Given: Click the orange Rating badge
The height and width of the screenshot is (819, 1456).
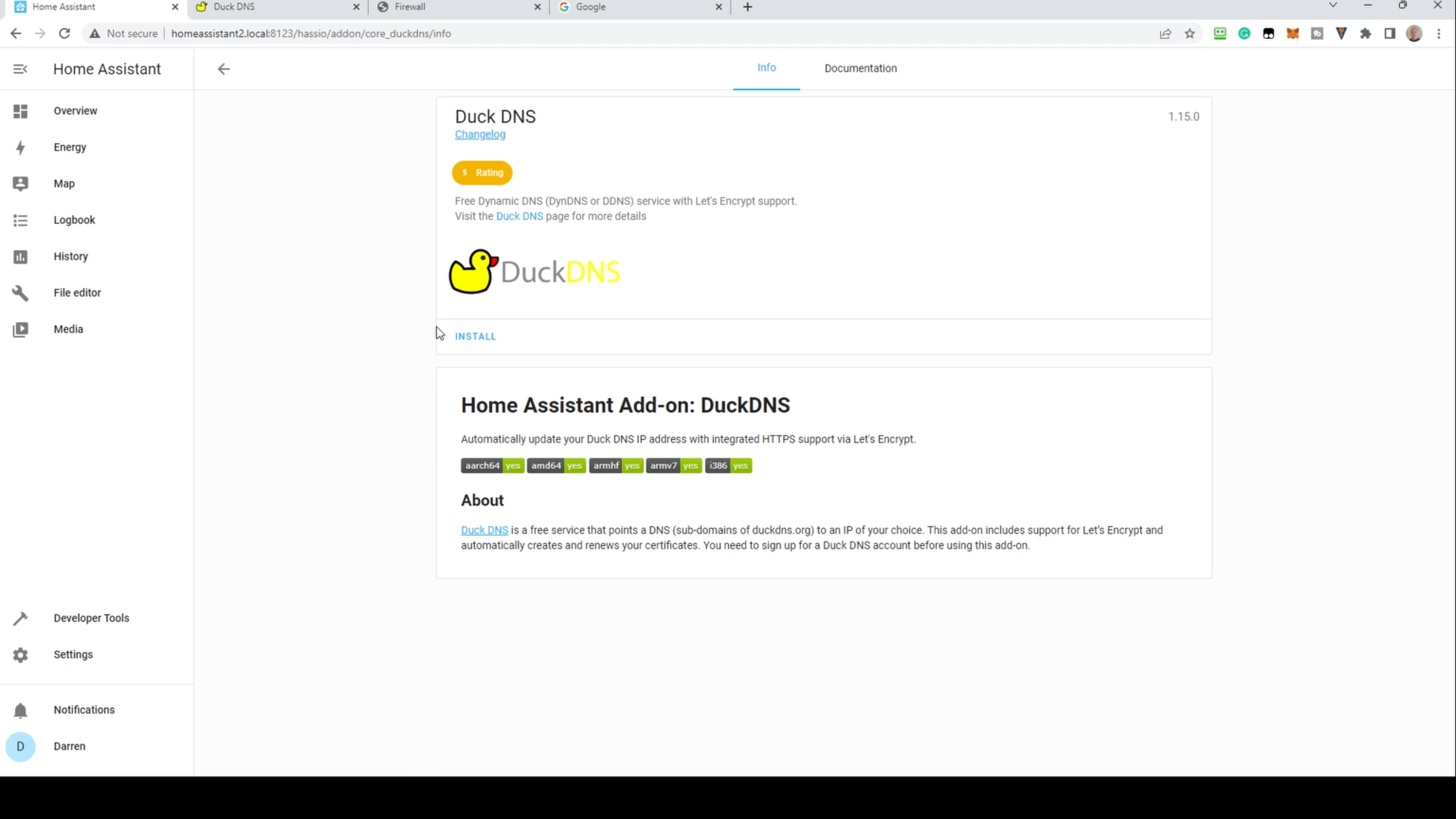Looking at the screenshot, I should tap(482, 173).
